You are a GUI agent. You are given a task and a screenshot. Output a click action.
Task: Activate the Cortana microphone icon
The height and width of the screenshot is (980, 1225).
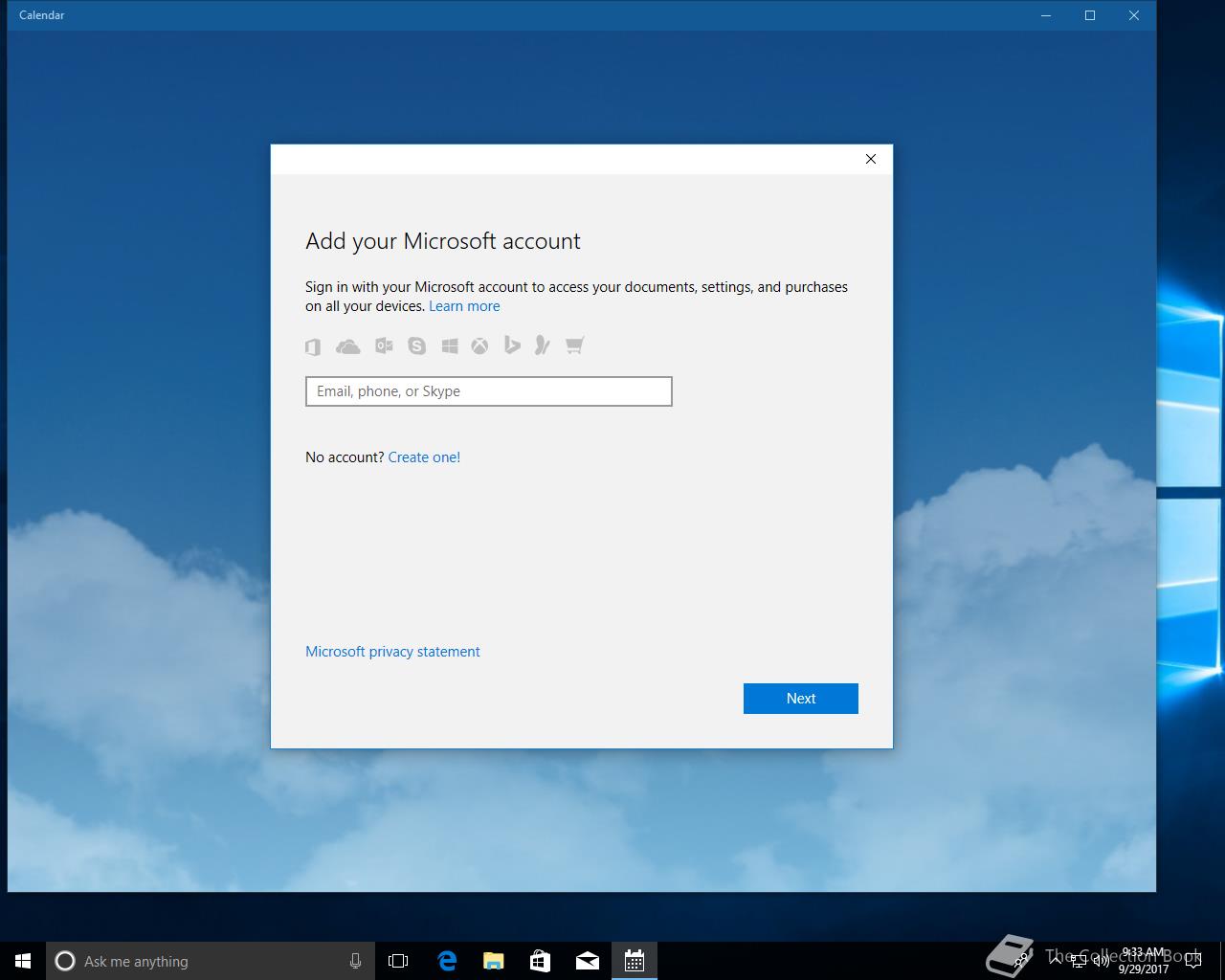tap(355, 961)
